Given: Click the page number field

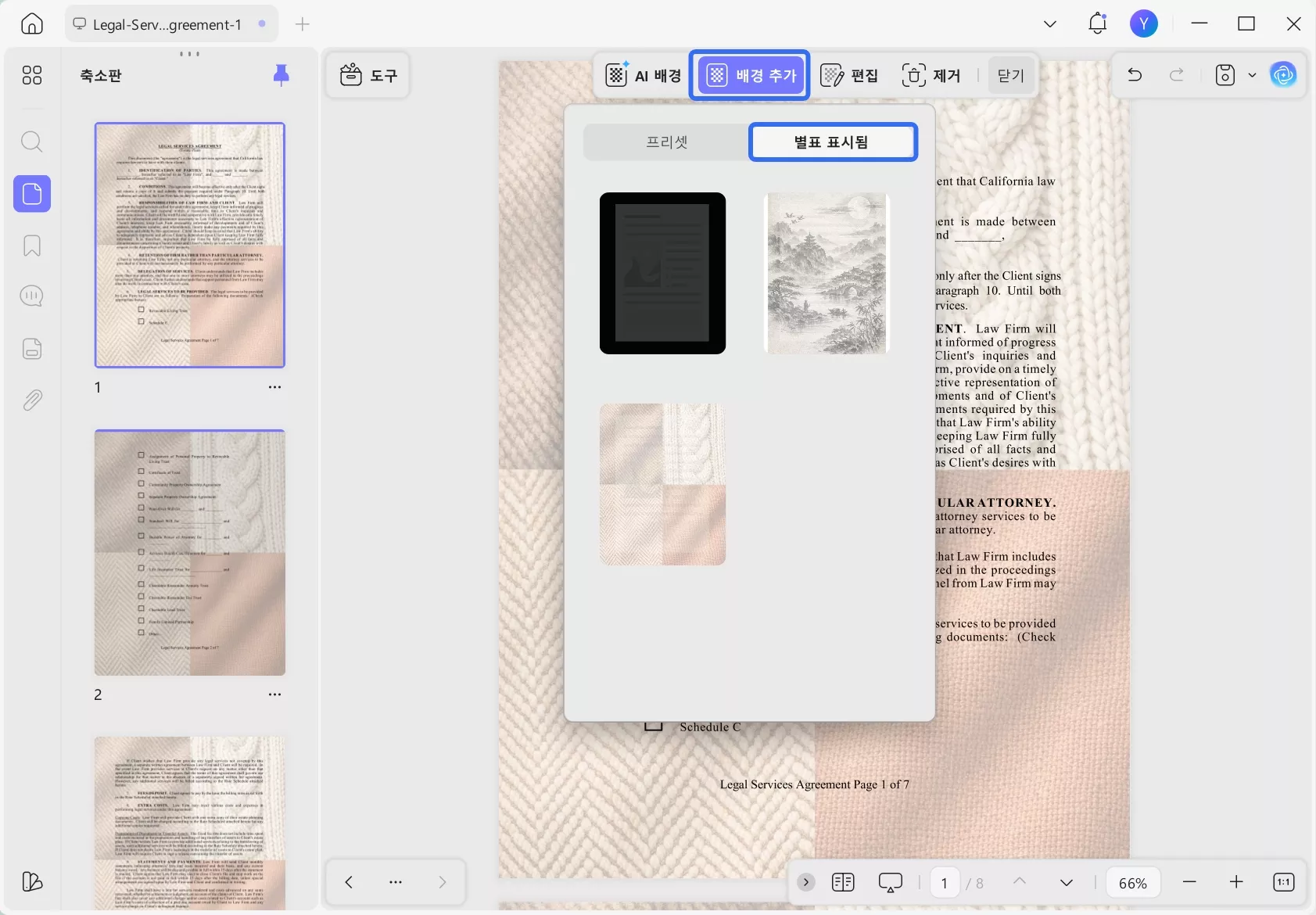Looking at the screenshot, I should click(x=945, y=883).
